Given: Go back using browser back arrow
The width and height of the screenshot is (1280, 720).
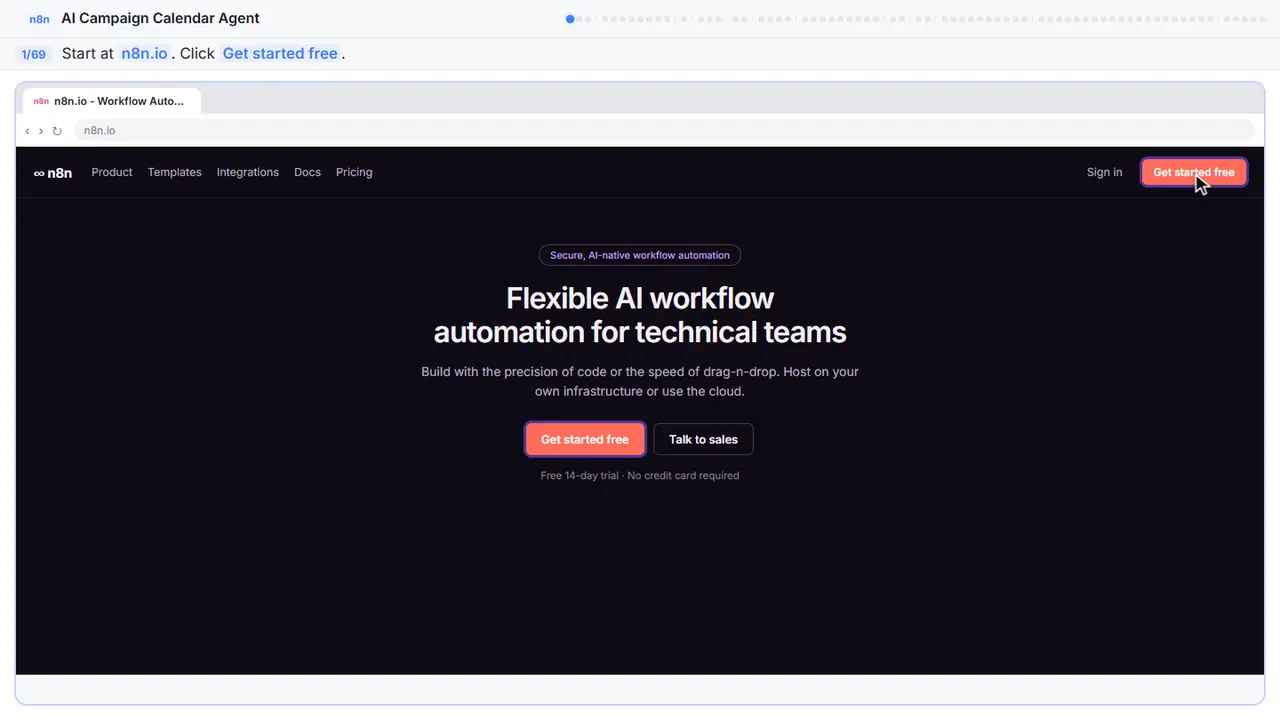Looking at the screenshot, I should [27, 131].
